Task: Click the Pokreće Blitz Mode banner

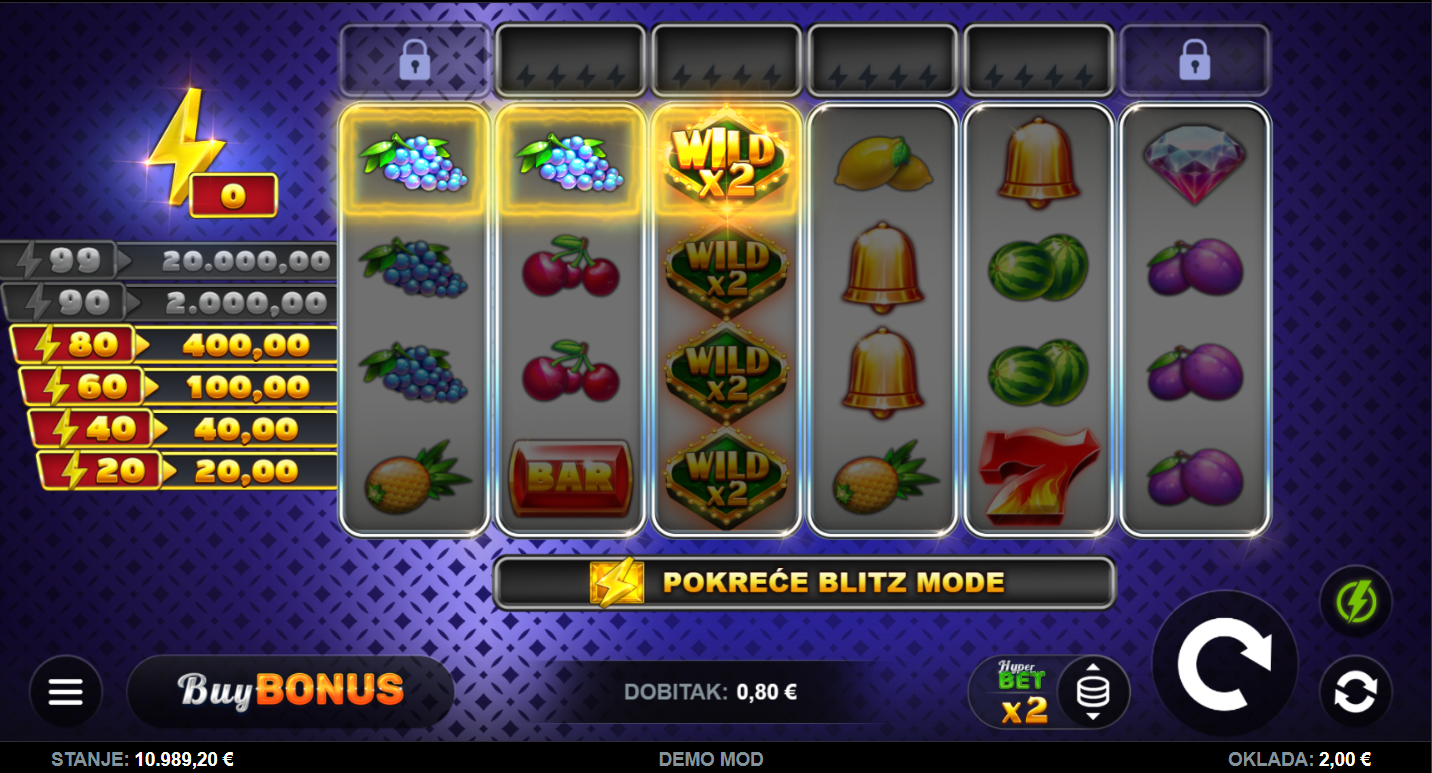Action: click(x=804, y=583)
